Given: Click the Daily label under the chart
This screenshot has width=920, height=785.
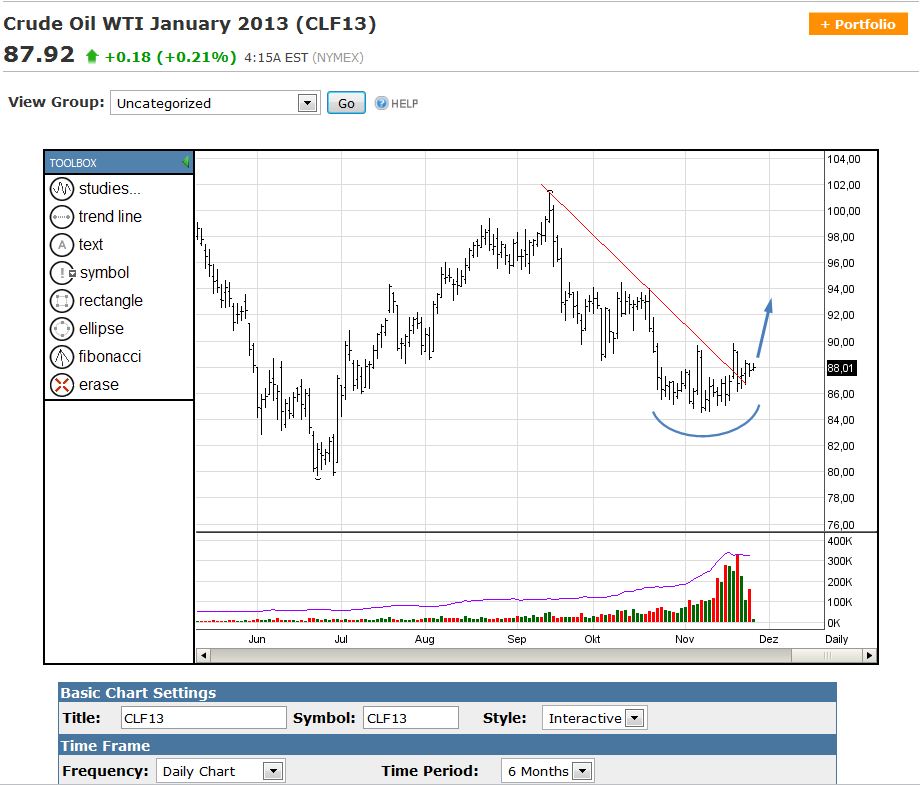Looking at the screenshot, I should (836, 639).
